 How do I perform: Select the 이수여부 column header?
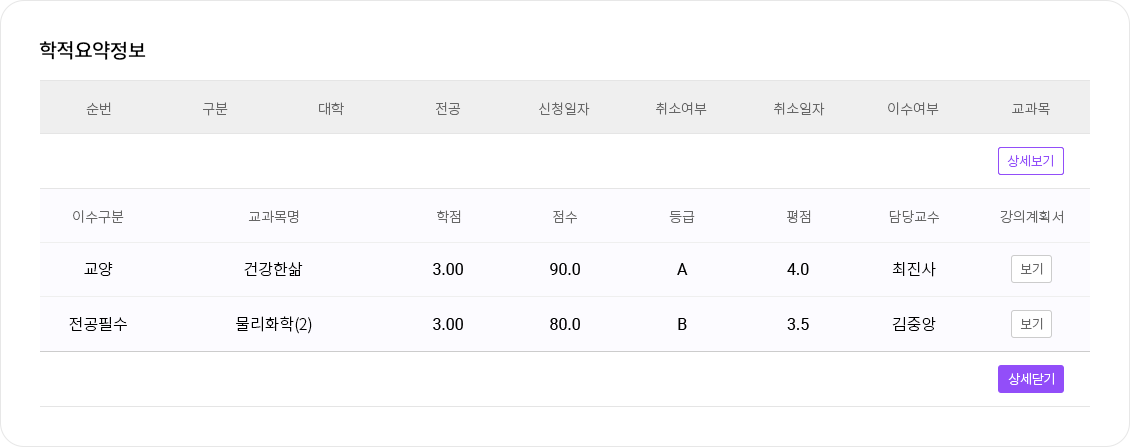(913, 108)
